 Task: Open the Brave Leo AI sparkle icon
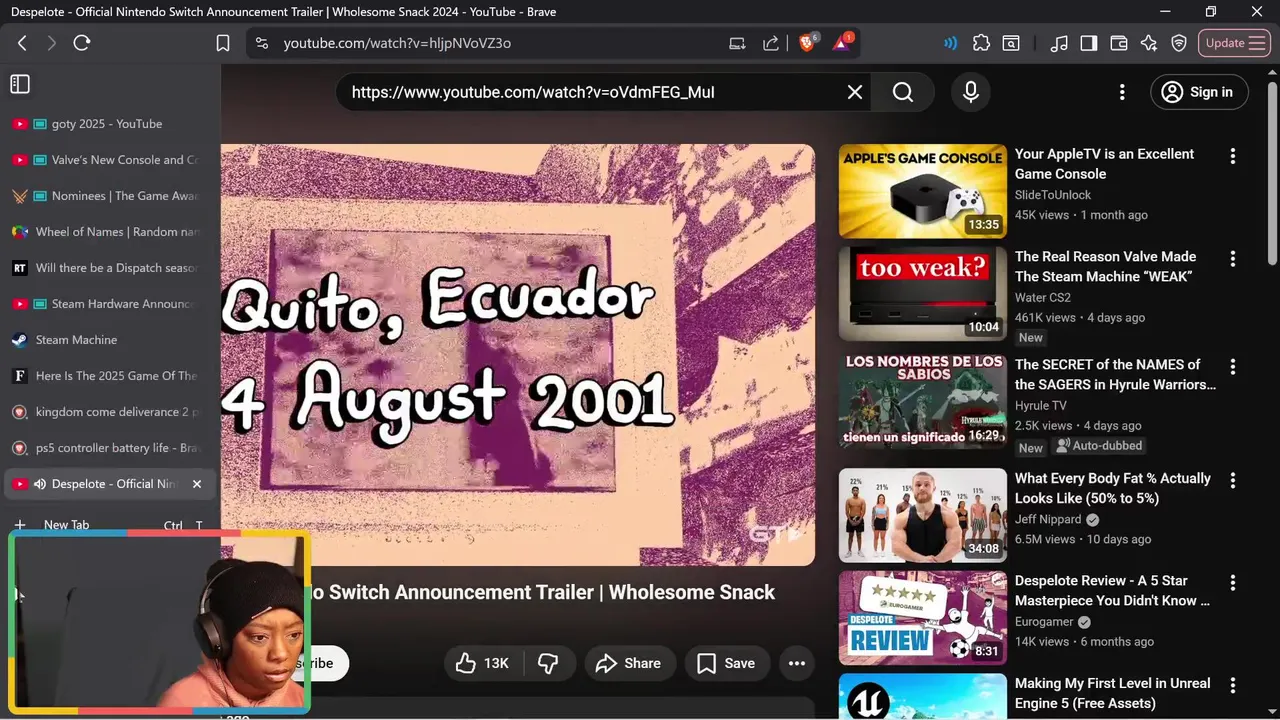pyautogui.click(x=1149, y=43)
